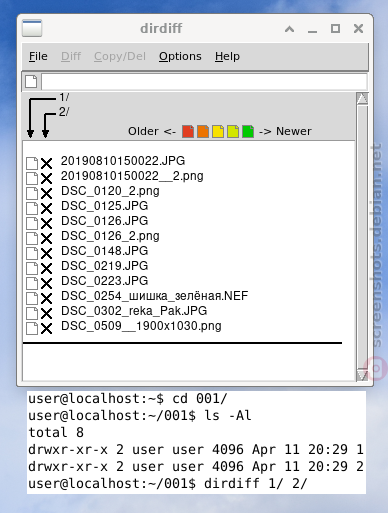This screenshot has height=513, width=388.
Task: Select file name DSC_0126_2.png
Action: pos(110,236)
